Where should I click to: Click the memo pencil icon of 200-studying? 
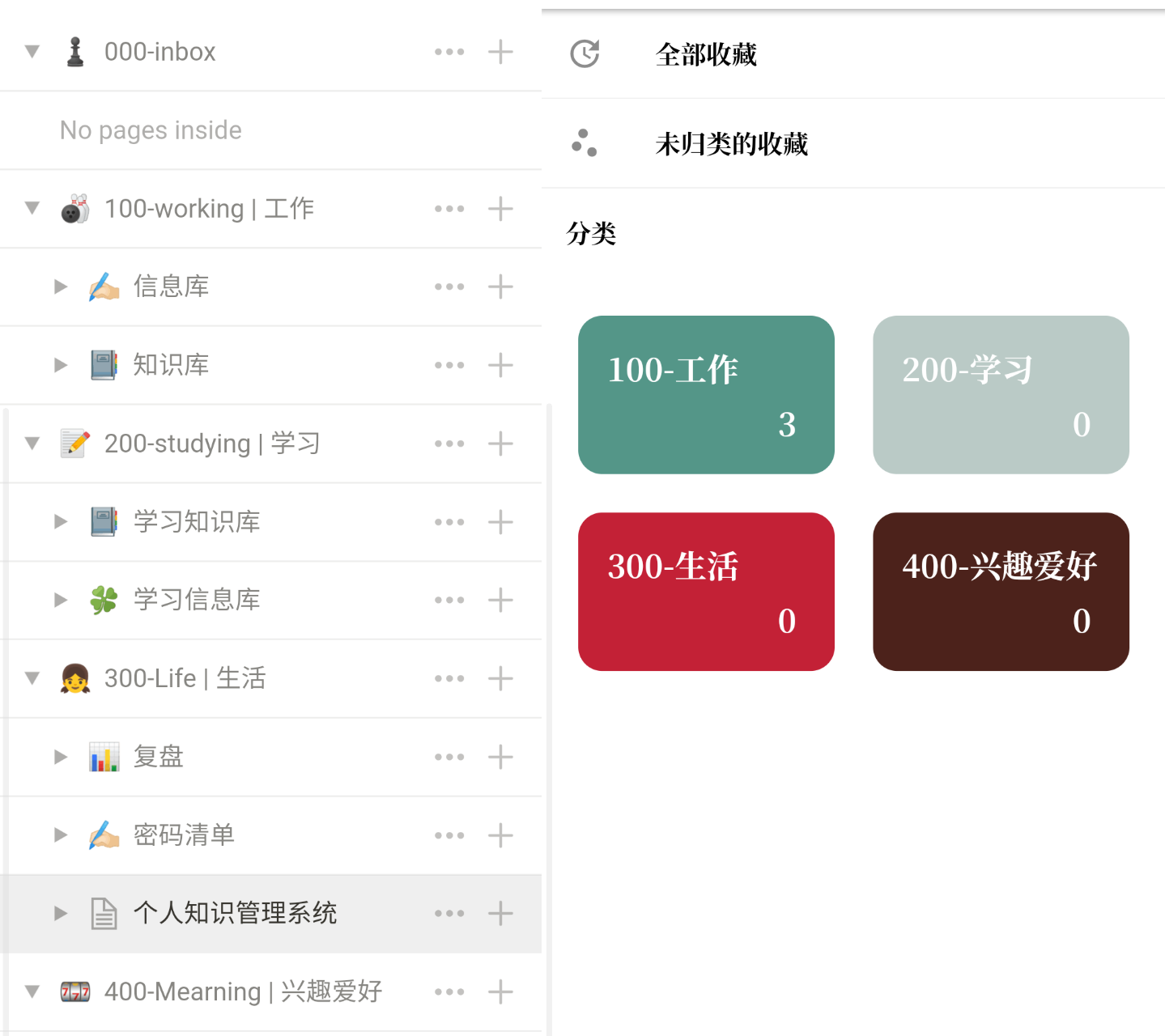(75, 444)
